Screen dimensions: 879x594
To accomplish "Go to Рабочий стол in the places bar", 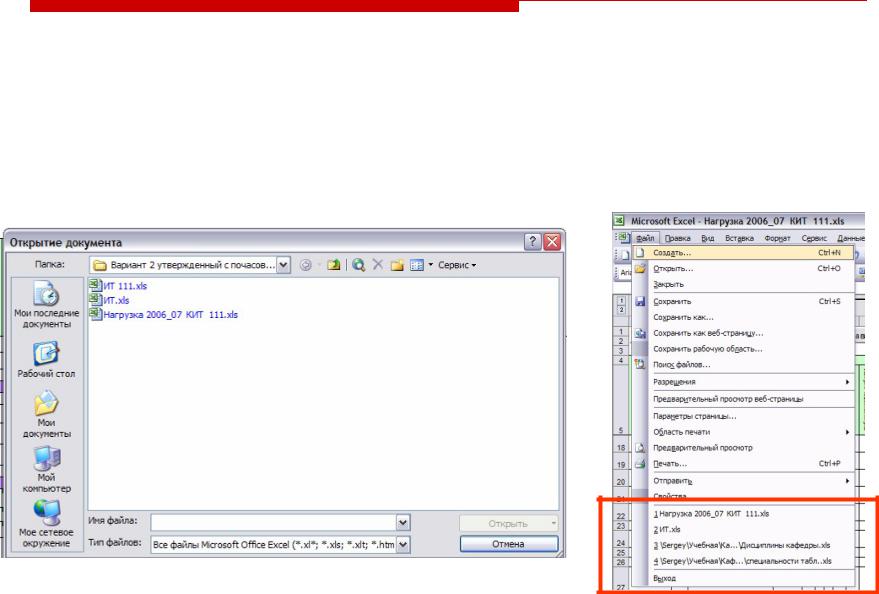I will 47,360.
